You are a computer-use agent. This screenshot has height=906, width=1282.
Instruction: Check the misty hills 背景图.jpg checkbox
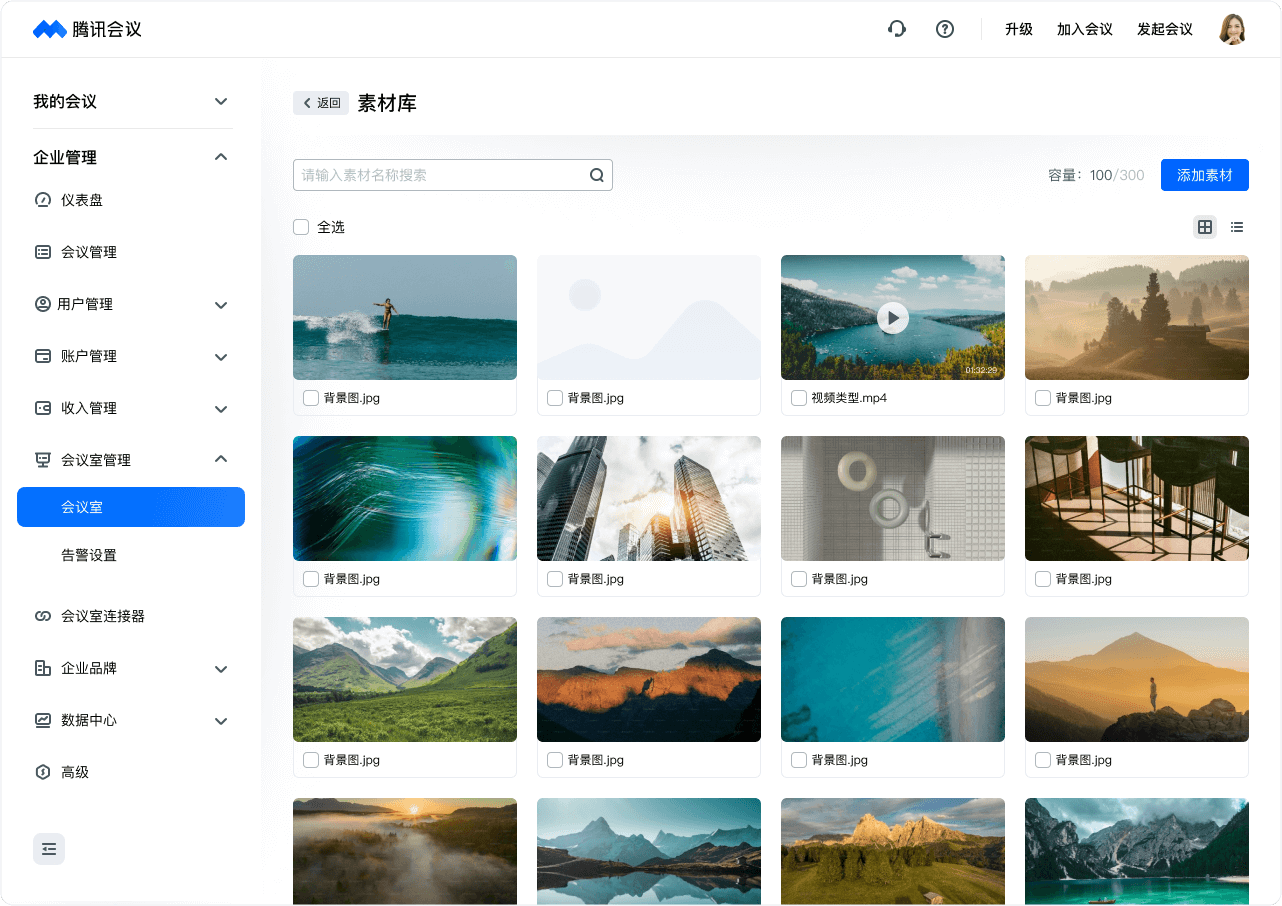[1043, 398]
